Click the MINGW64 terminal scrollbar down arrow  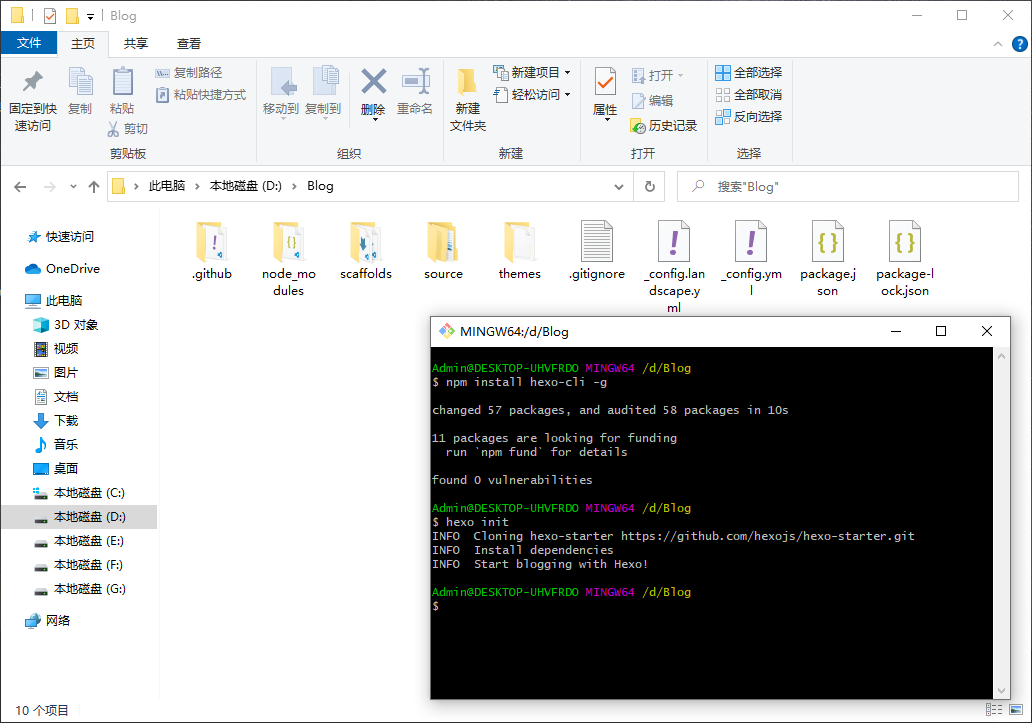(1002, 691)
